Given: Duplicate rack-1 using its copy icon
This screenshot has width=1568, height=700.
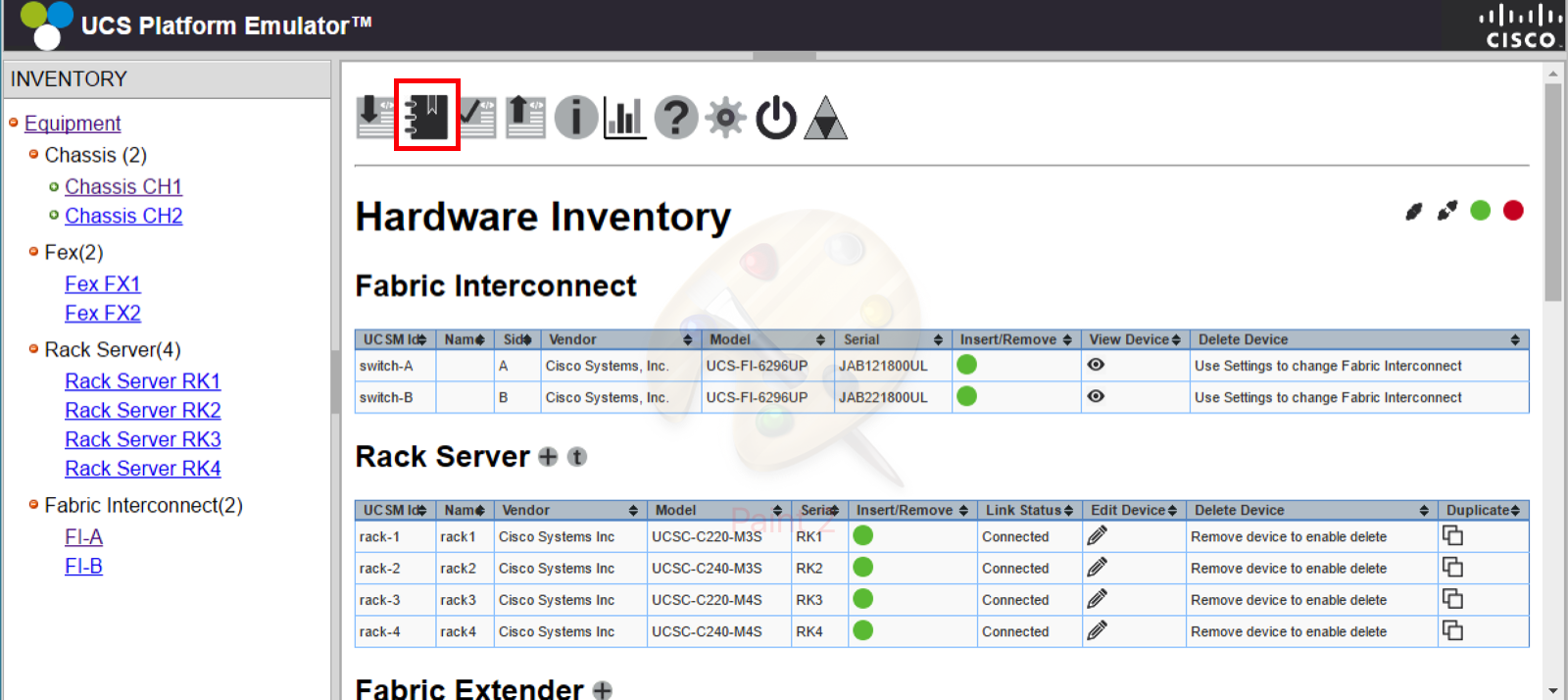Looking at the screenshot, I should 1452,535.
